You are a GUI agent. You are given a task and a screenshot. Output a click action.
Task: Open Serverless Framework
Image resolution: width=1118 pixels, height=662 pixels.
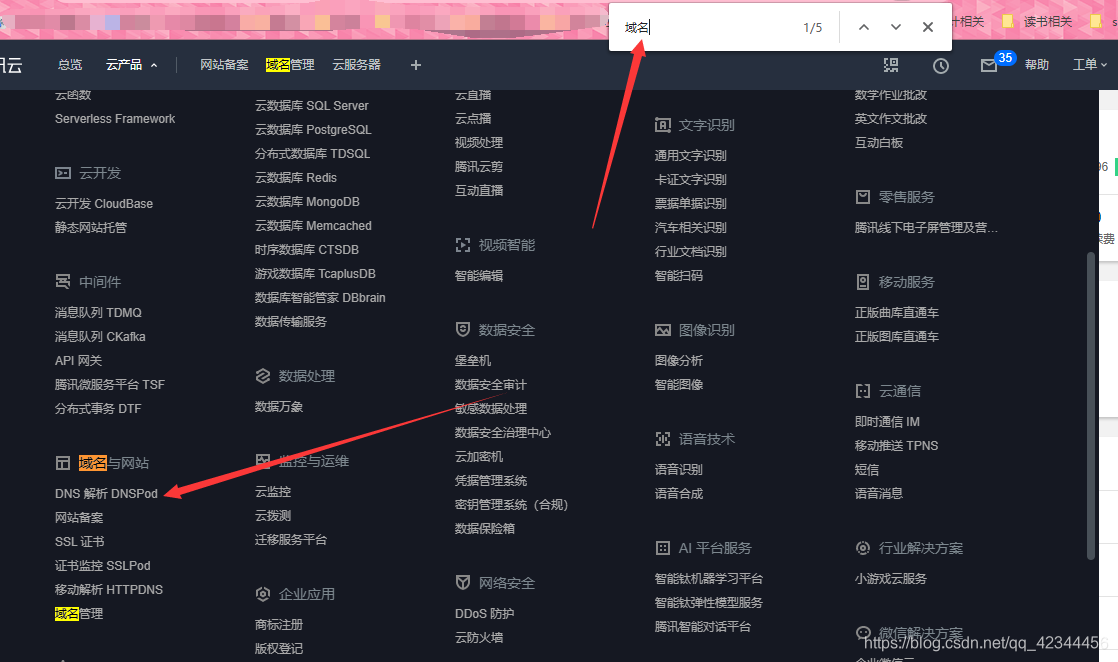point(115,119)
